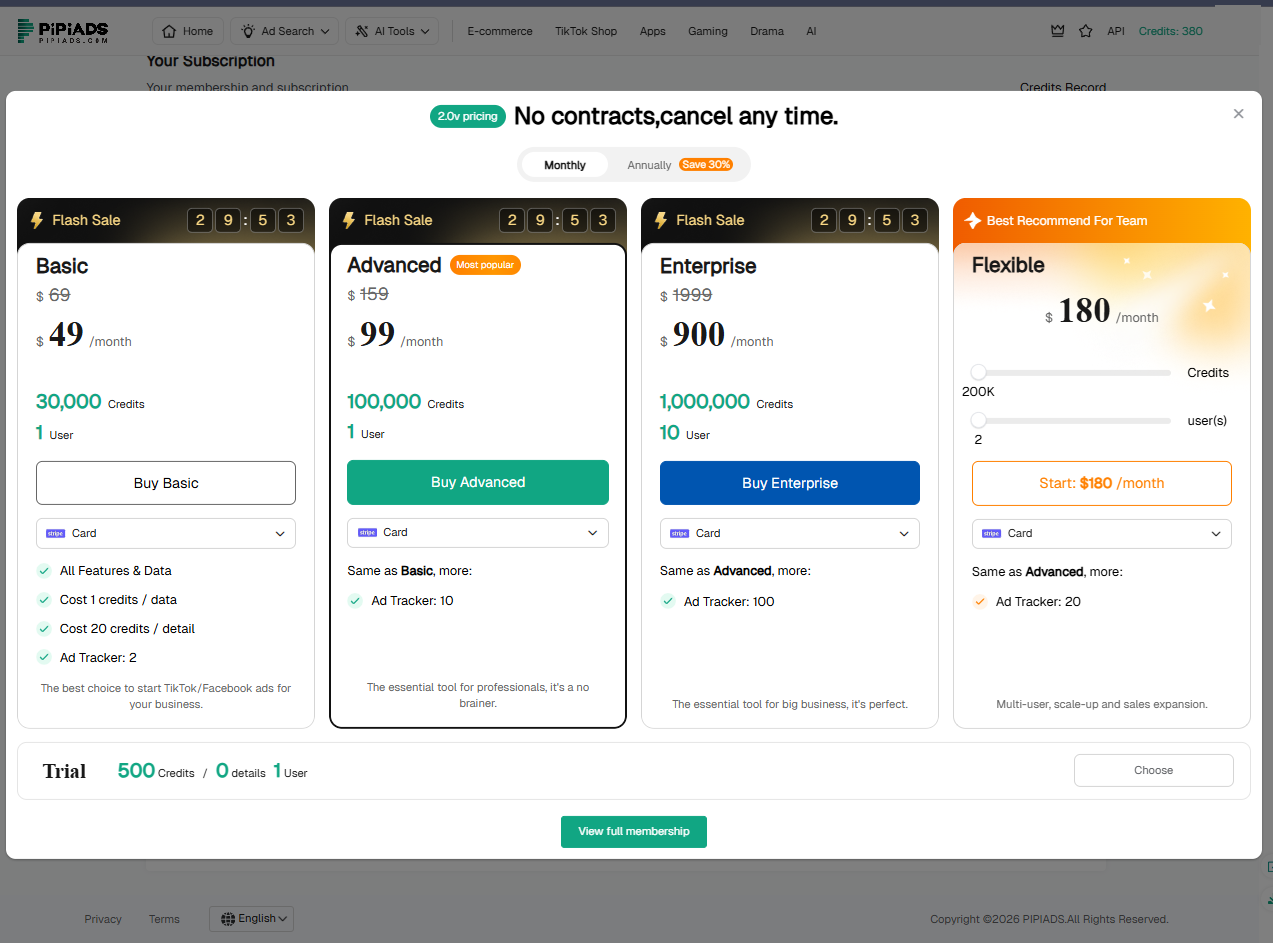Image resolution: width=1273 pixels, height=943 pixels.
Task: Go to the Home menu item
Action: [188, 31]
